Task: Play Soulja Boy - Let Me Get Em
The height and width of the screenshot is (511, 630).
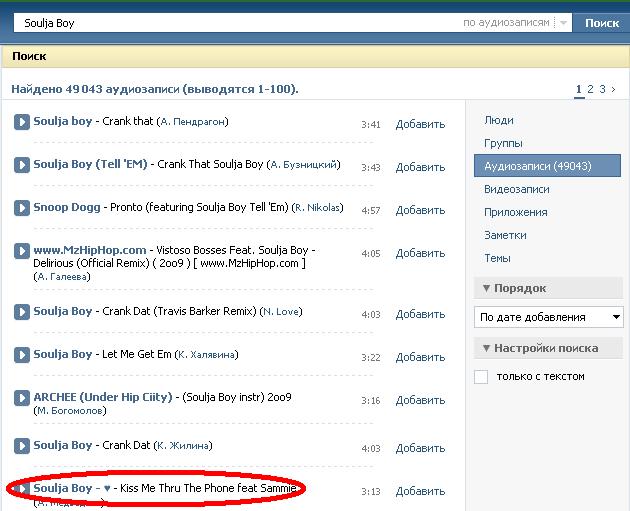Action: tap(22, 355)
